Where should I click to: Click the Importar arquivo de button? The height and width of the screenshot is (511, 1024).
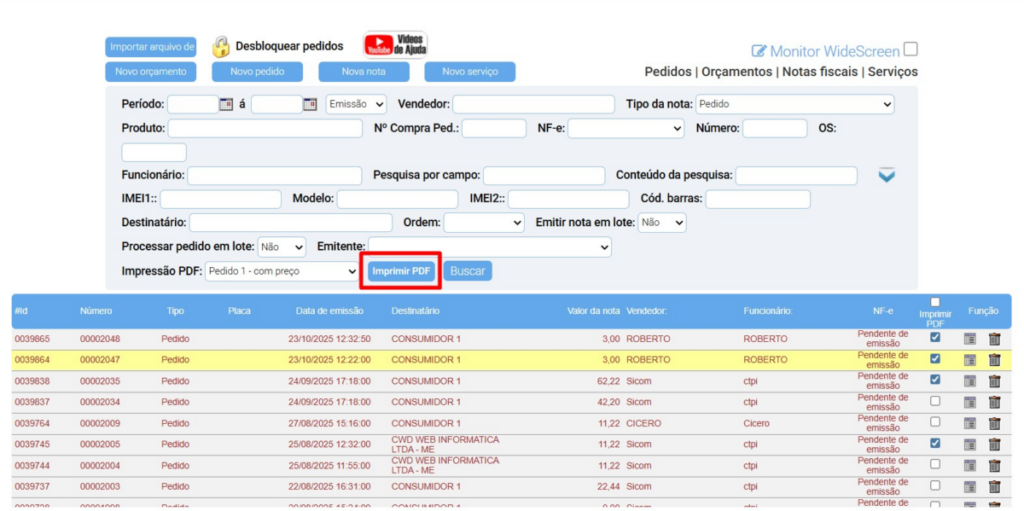[151, 47]
